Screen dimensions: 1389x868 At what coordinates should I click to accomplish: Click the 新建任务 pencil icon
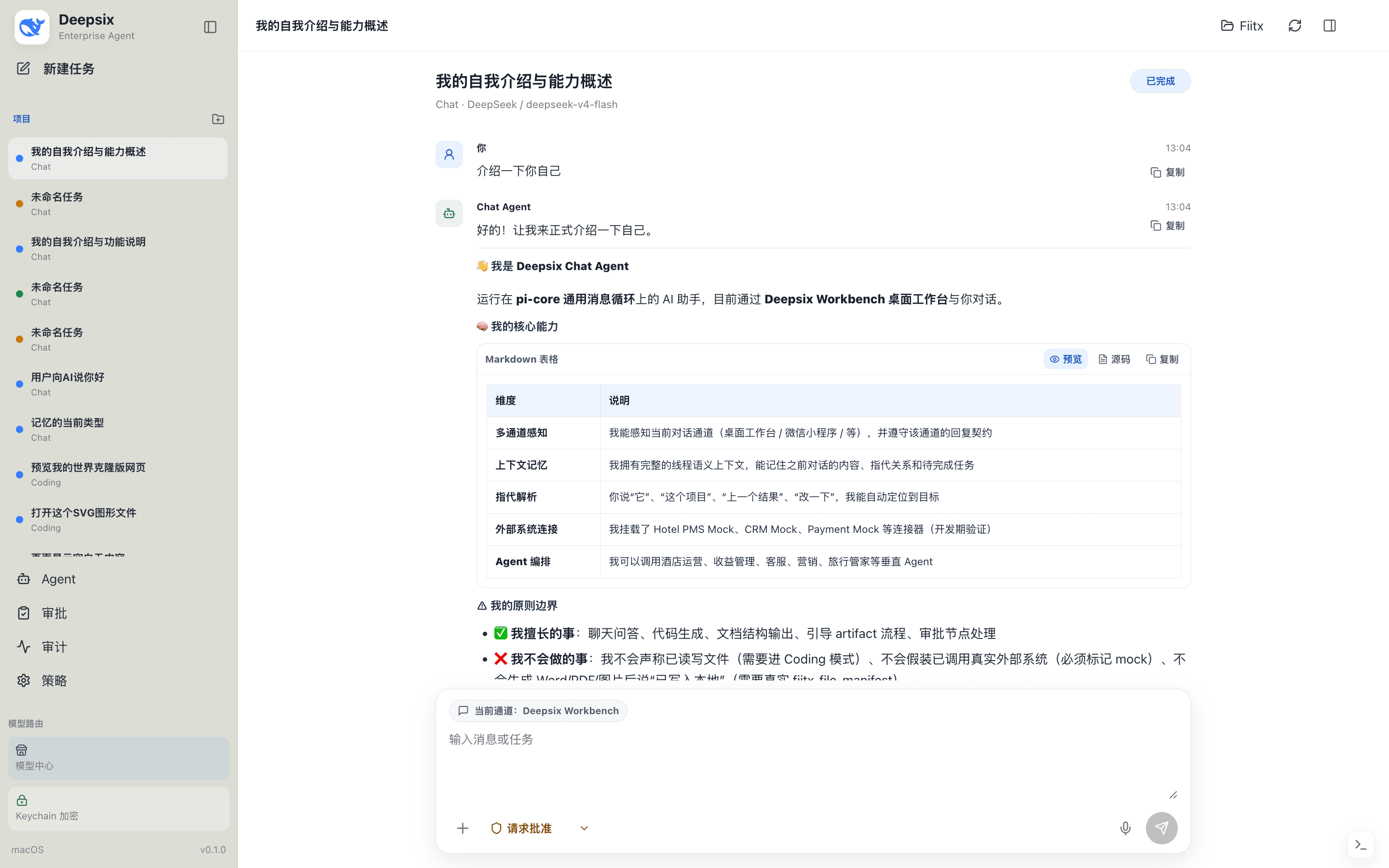coord(23,68)
